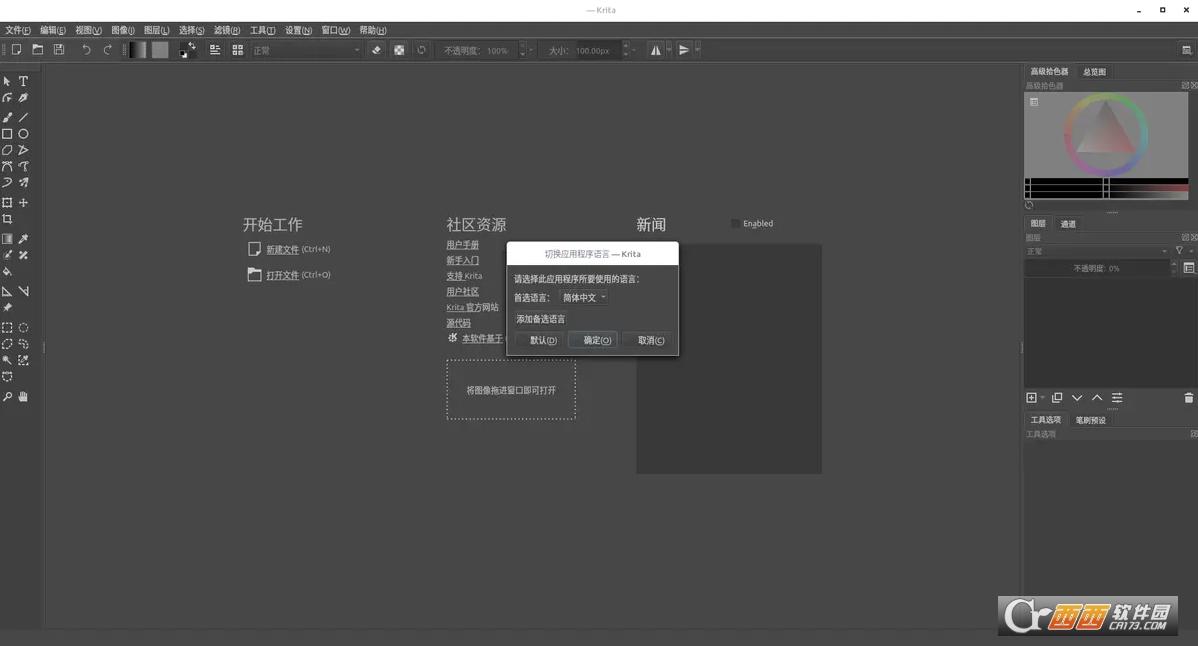Switch to 通道 tab
Viewport: 1198px width, 646px height.
tap(1068, 224)
